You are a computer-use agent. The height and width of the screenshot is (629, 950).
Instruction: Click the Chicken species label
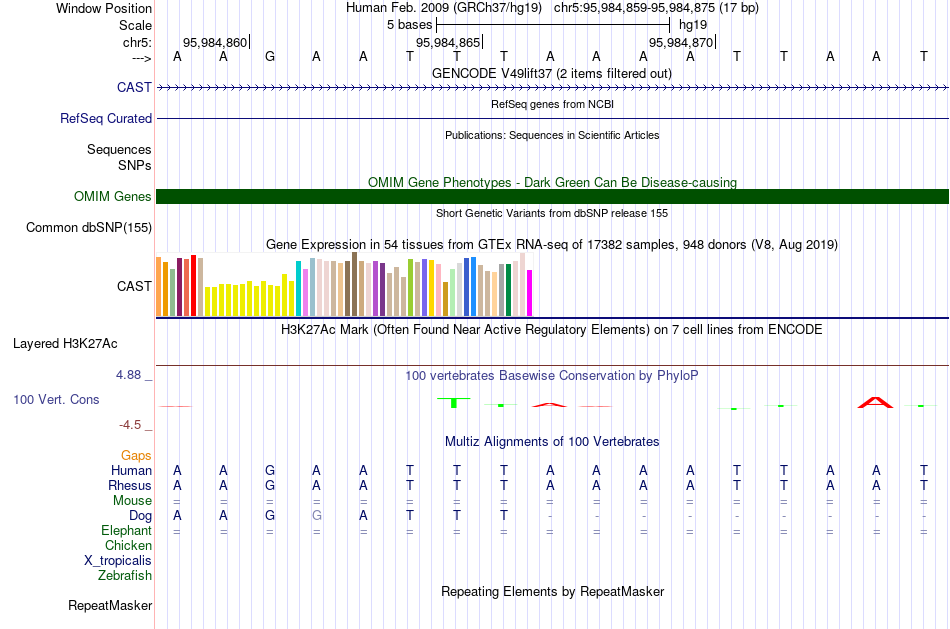[128, 545]
